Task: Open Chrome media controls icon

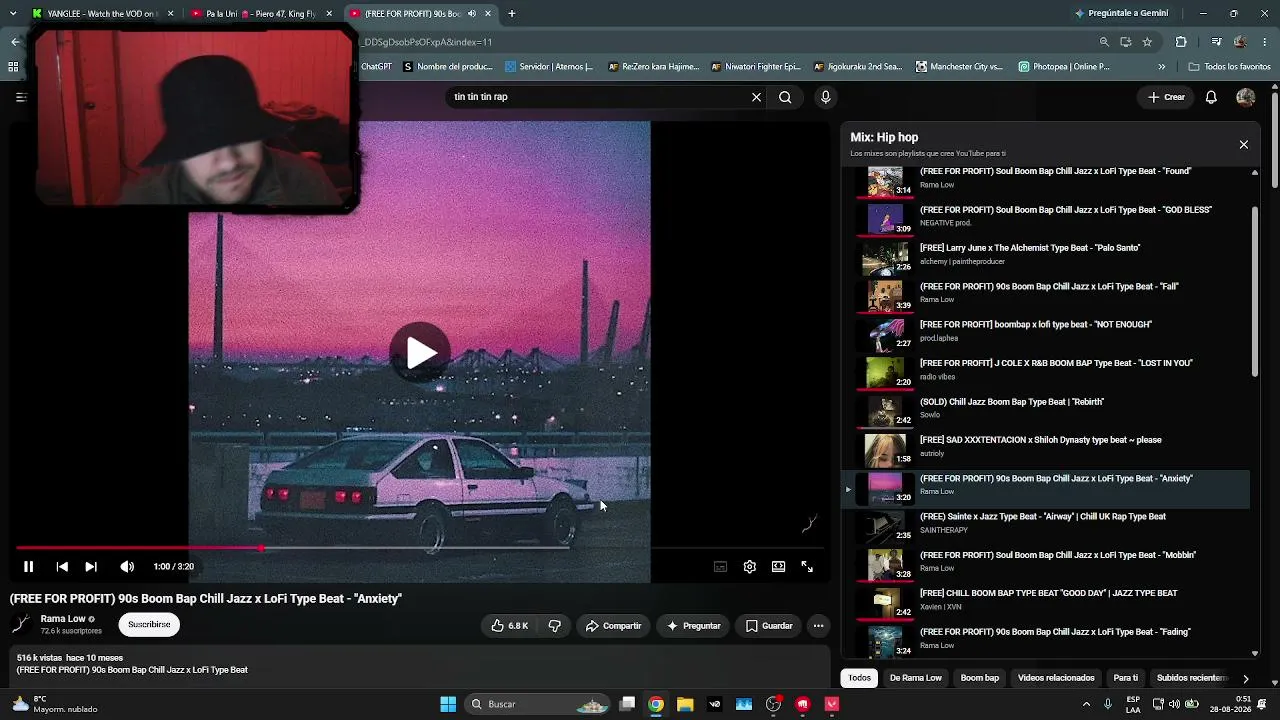Action: point(1216,42)
